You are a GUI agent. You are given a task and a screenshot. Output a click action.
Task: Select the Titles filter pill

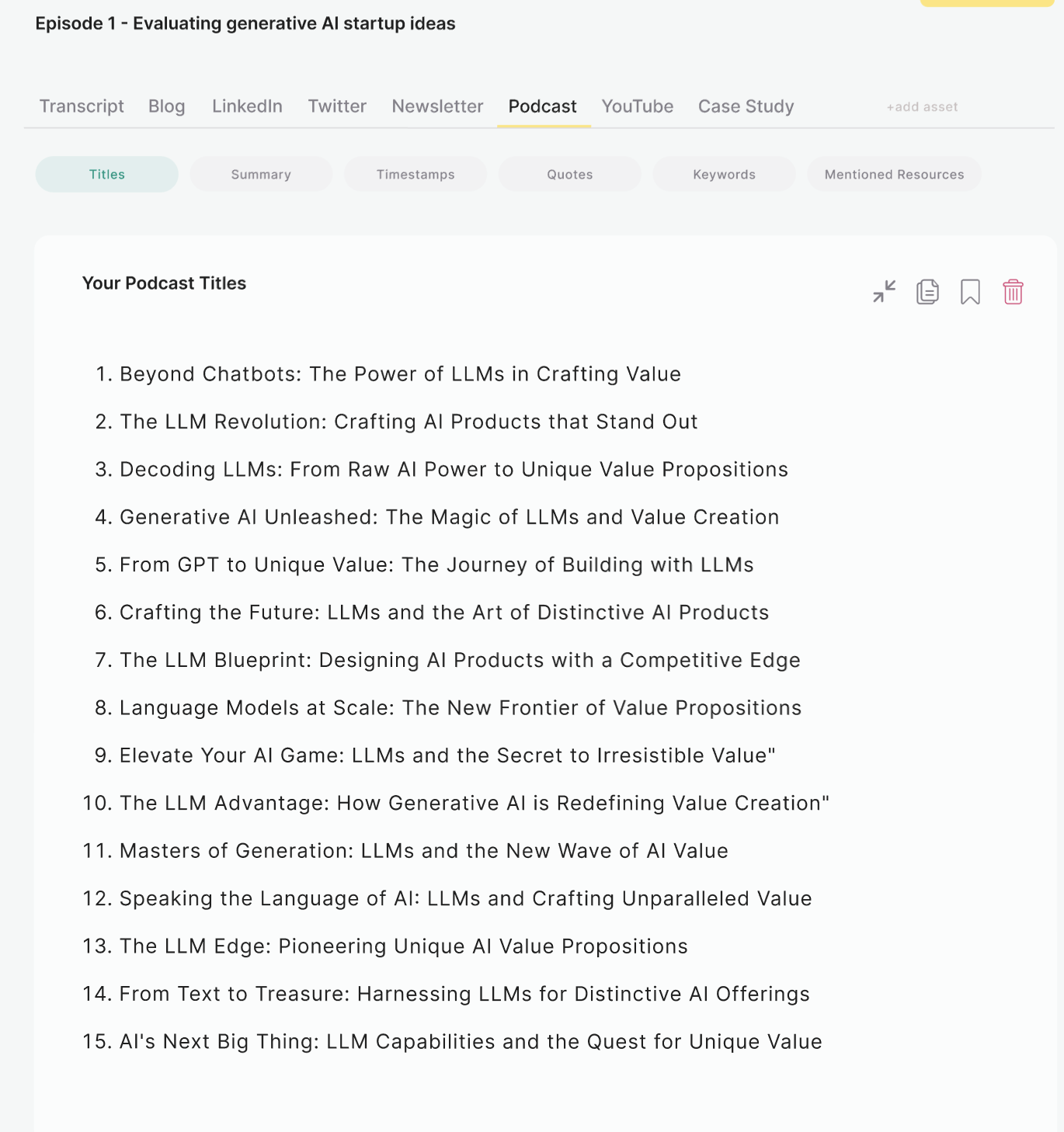(x=107, y=175)
